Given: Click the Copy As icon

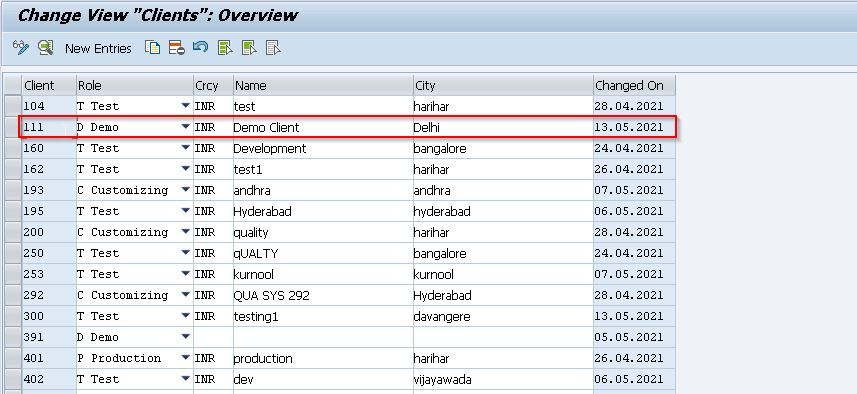Looking at the screenshot, I should [152, 48].
